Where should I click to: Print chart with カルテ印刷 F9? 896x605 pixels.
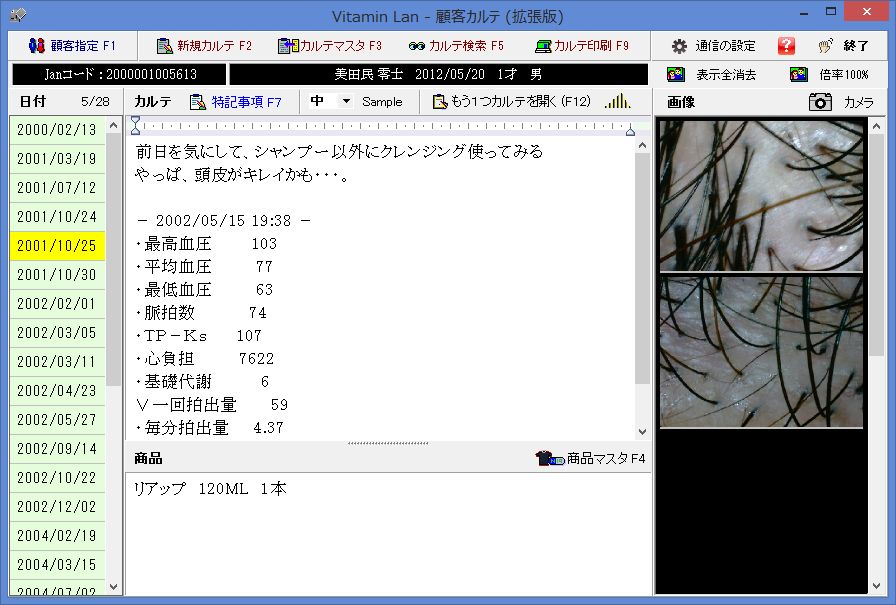(x=582, y=46)
